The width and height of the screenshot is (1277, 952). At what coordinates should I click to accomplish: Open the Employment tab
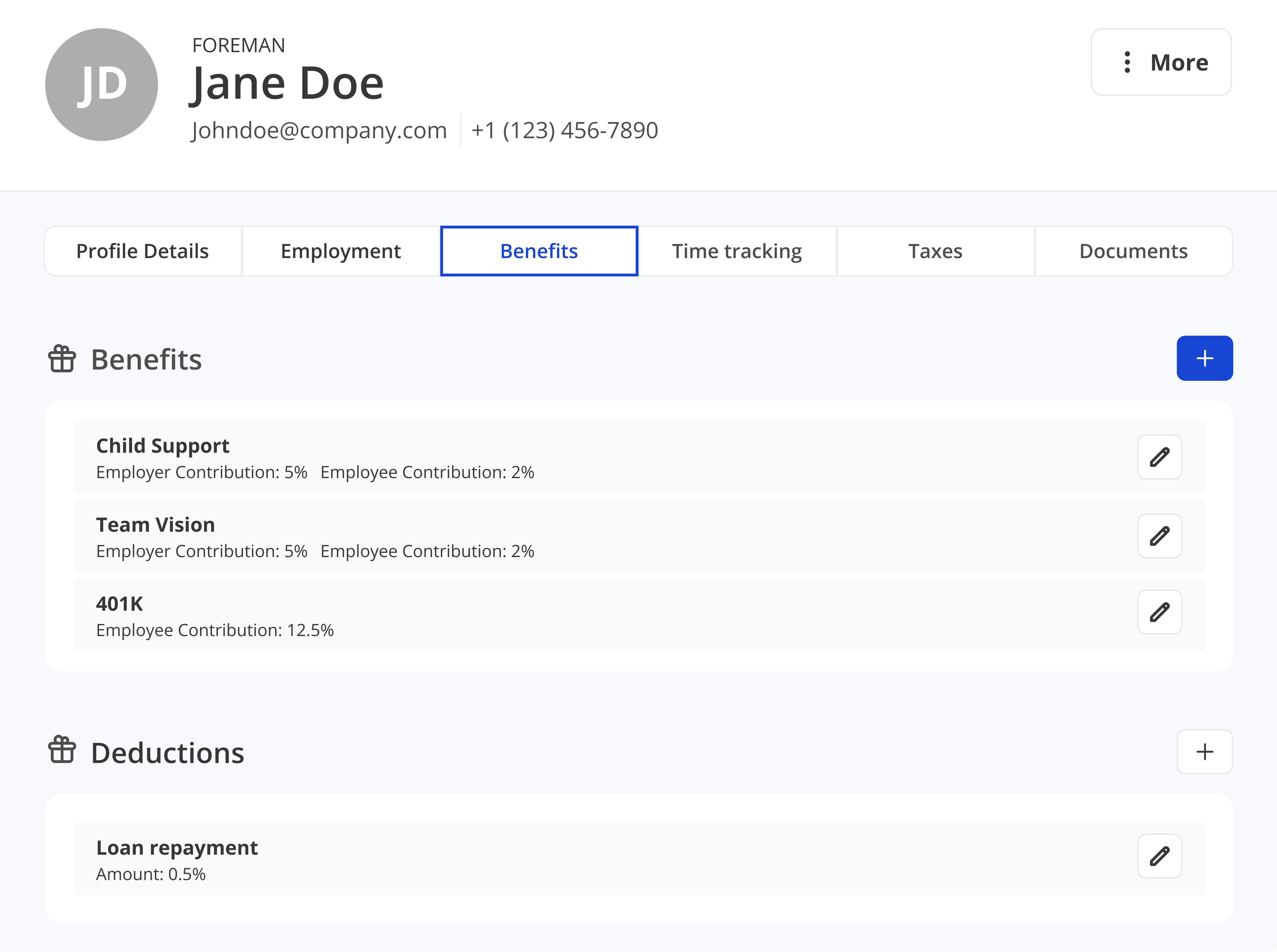(341, 251)
